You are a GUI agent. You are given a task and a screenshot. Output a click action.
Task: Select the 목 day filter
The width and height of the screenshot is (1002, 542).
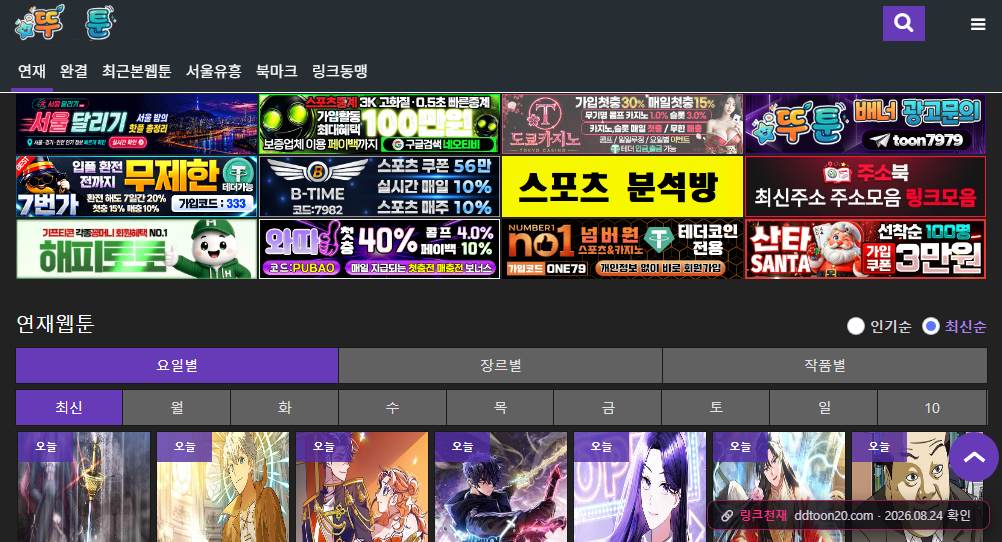tap(500, 407)
